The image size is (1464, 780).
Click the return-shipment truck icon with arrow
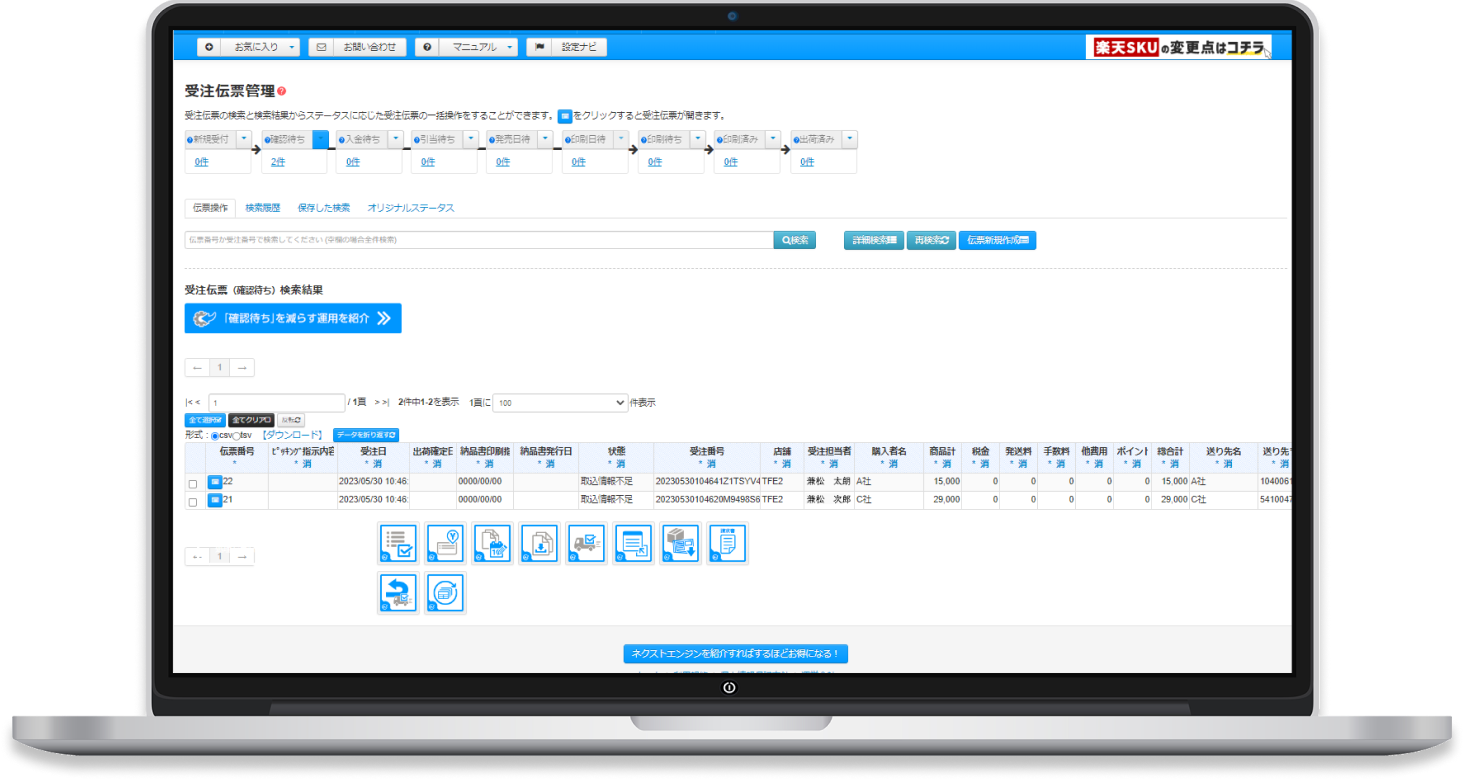click(397, 592)
